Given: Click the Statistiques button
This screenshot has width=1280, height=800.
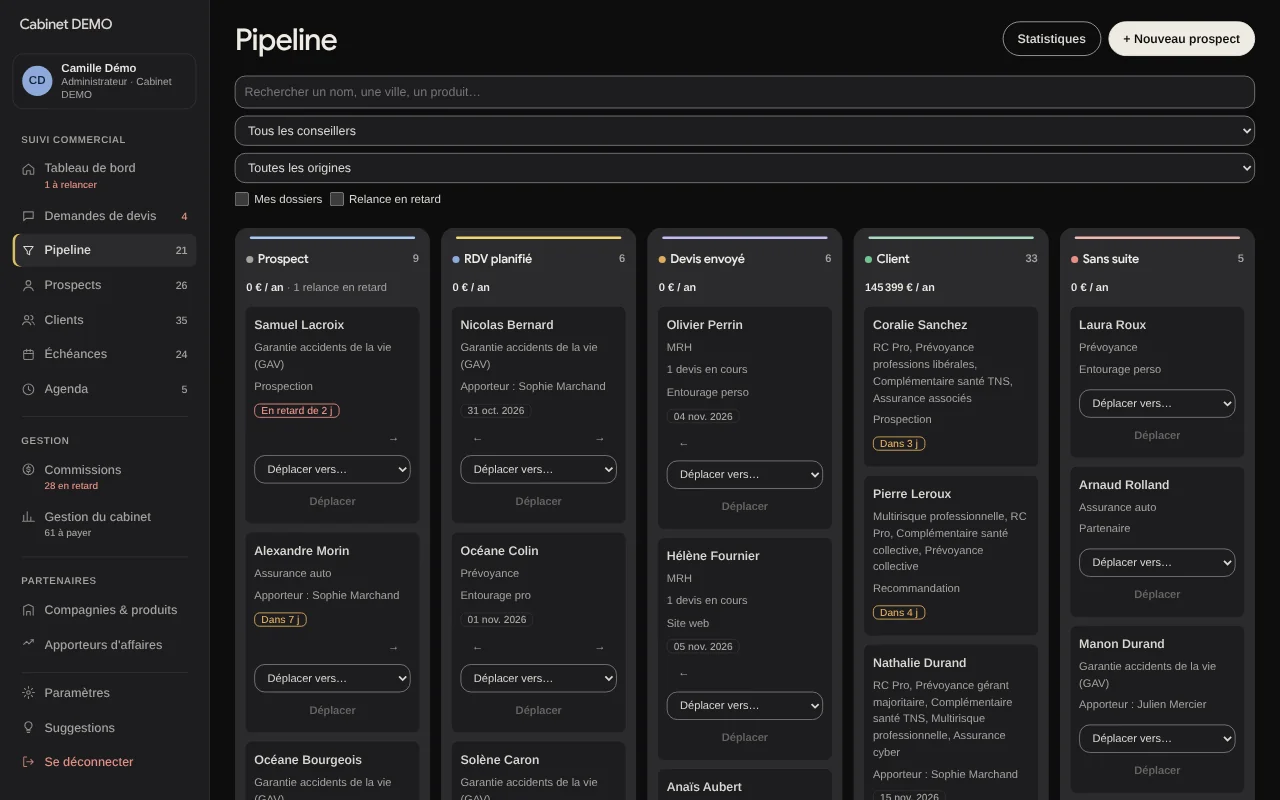Looking at the screenshot, I should point(1051,39).
